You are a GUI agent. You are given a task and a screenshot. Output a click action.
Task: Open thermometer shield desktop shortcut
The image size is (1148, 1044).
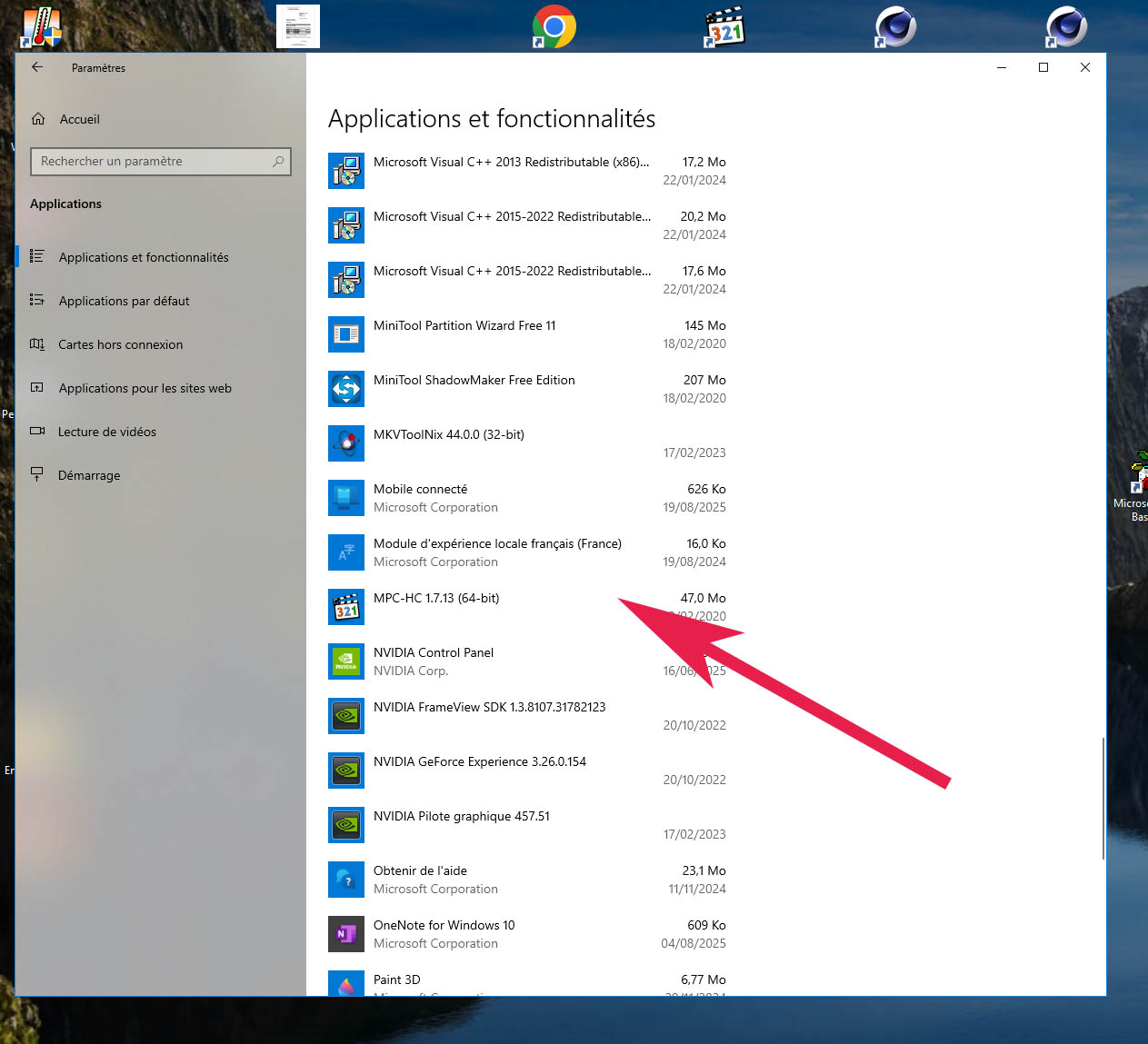41,26
